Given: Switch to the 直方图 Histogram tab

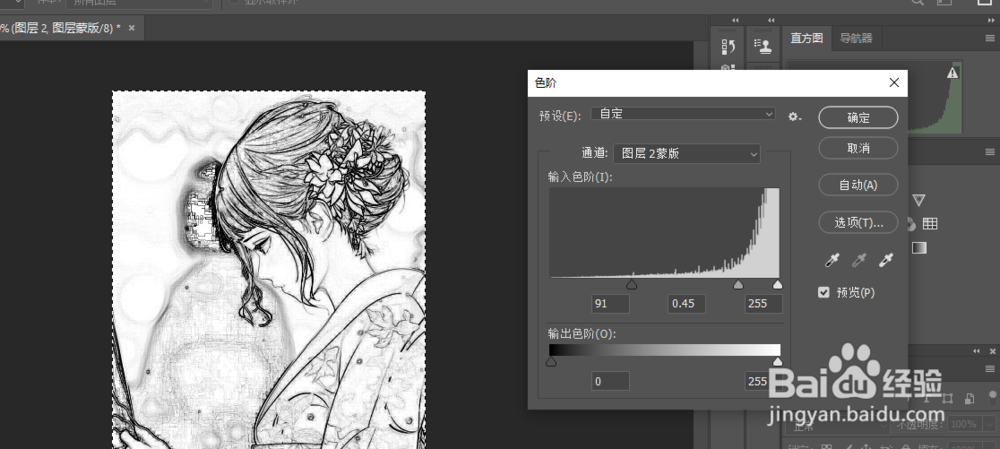Looking at the screenshot, I should click(x=807, y=38).
